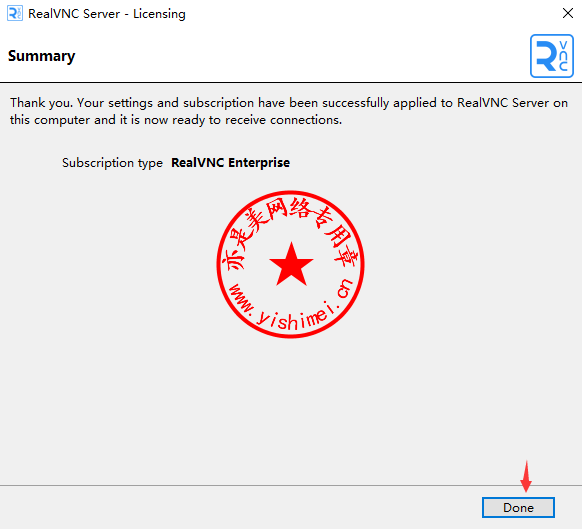Close the RealVNC Server Licensing dialog
The width and height of the screenshot is (582, 529).
(568, 13)
